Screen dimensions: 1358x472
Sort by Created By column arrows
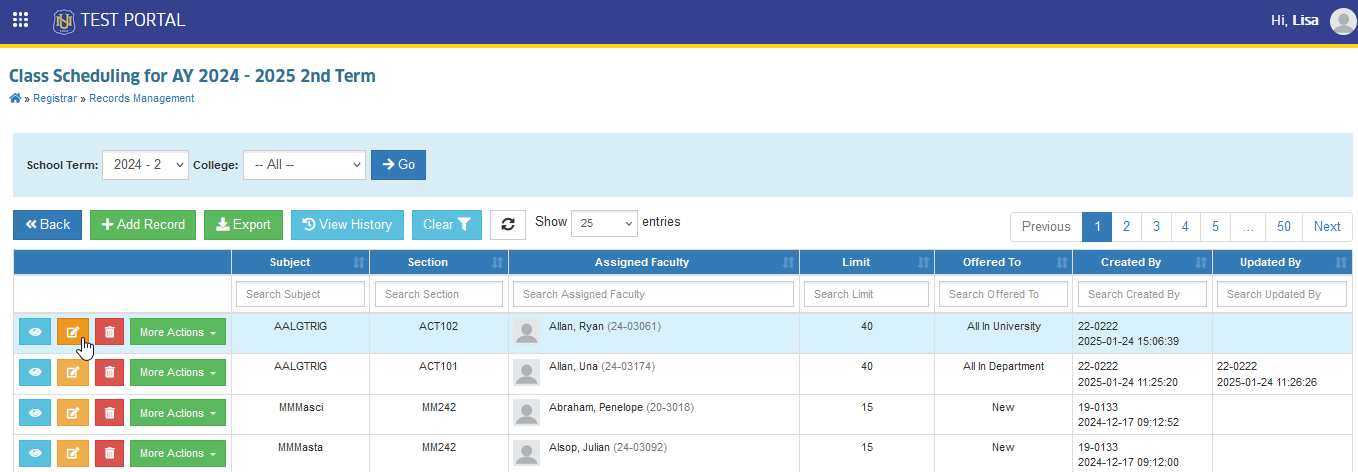[x=1202, y=263]
